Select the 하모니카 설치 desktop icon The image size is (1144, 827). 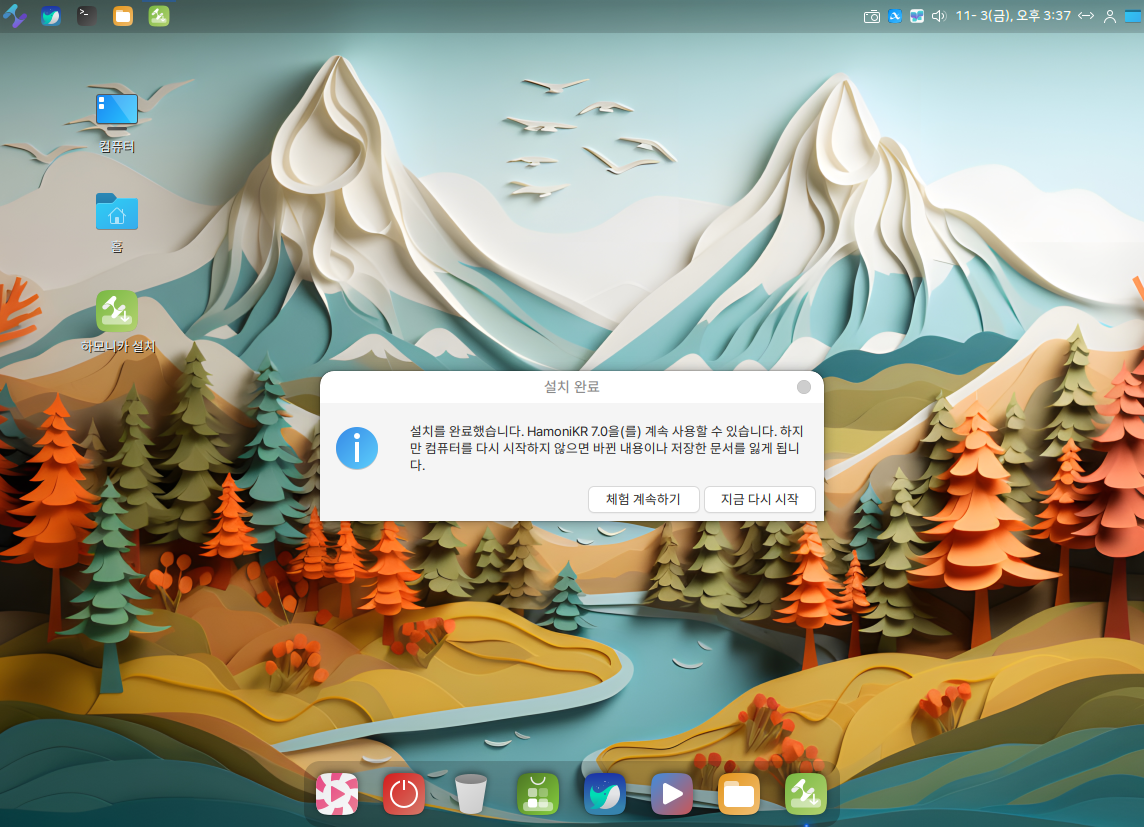pos(117,312)
